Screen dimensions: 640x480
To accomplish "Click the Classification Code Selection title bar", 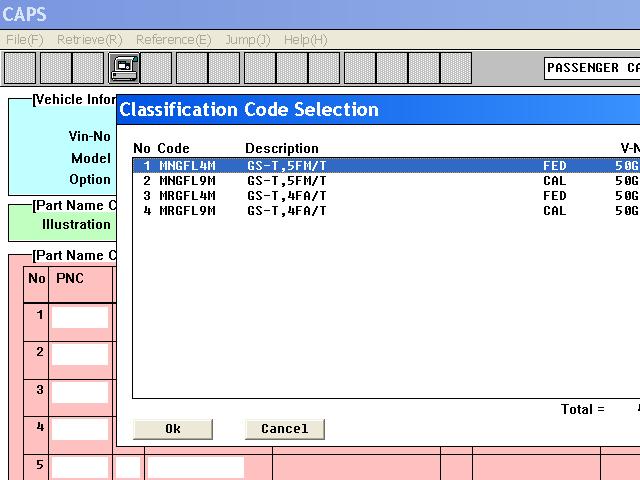I will (378, 110).
